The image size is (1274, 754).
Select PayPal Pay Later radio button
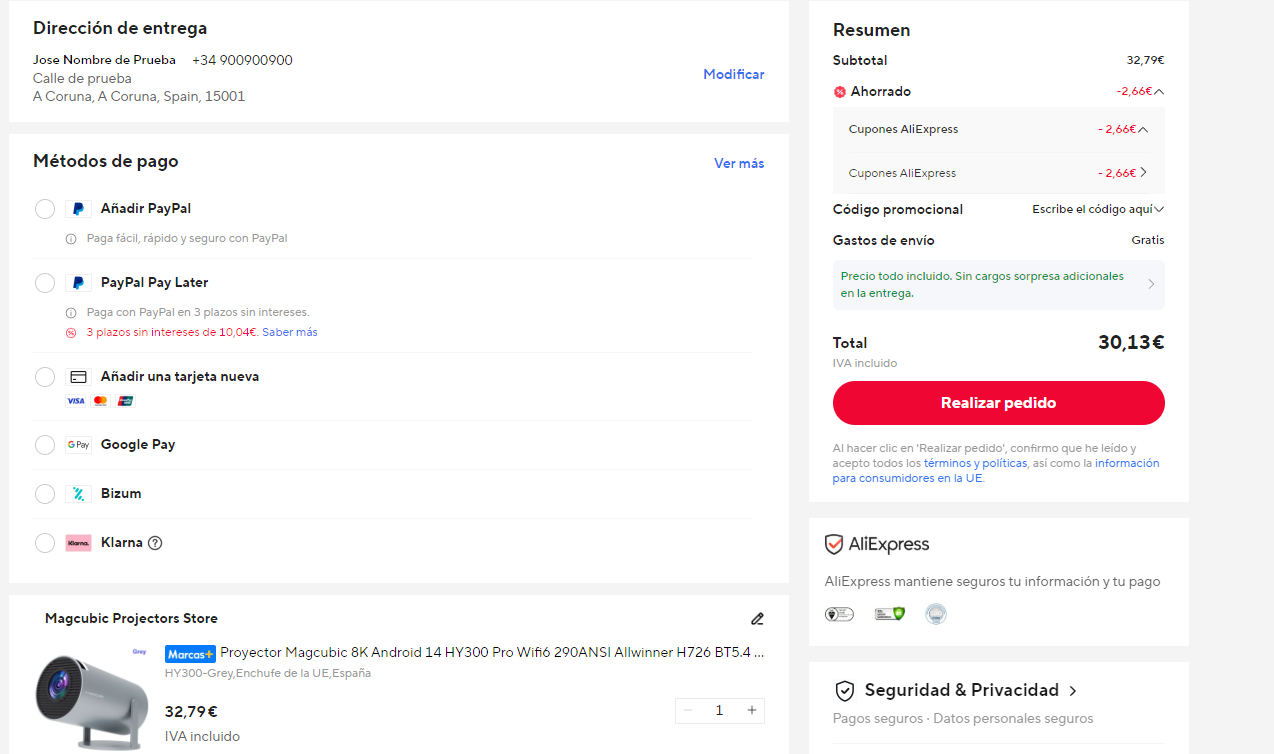pos(45,283)
